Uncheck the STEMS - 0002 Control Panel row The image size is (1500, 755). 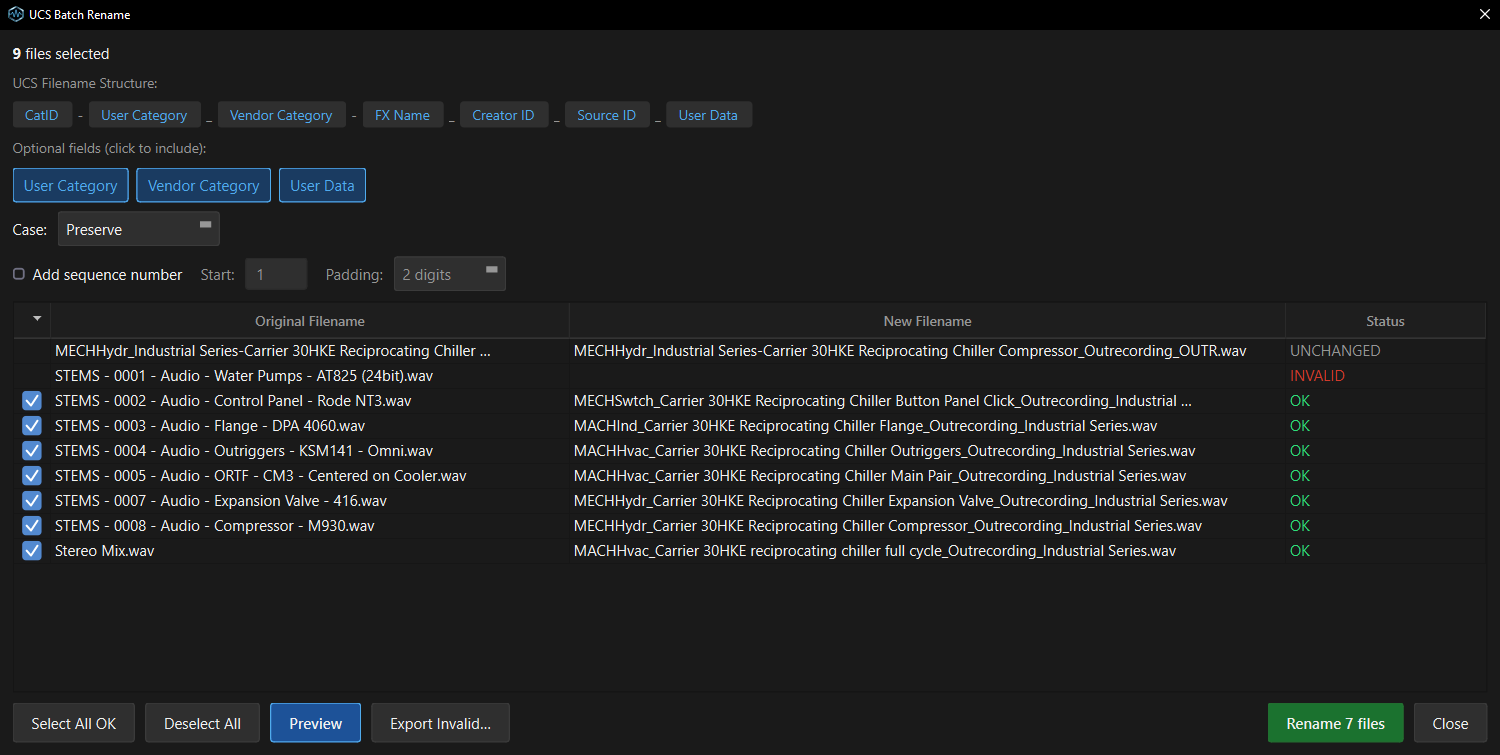(32, 401)
